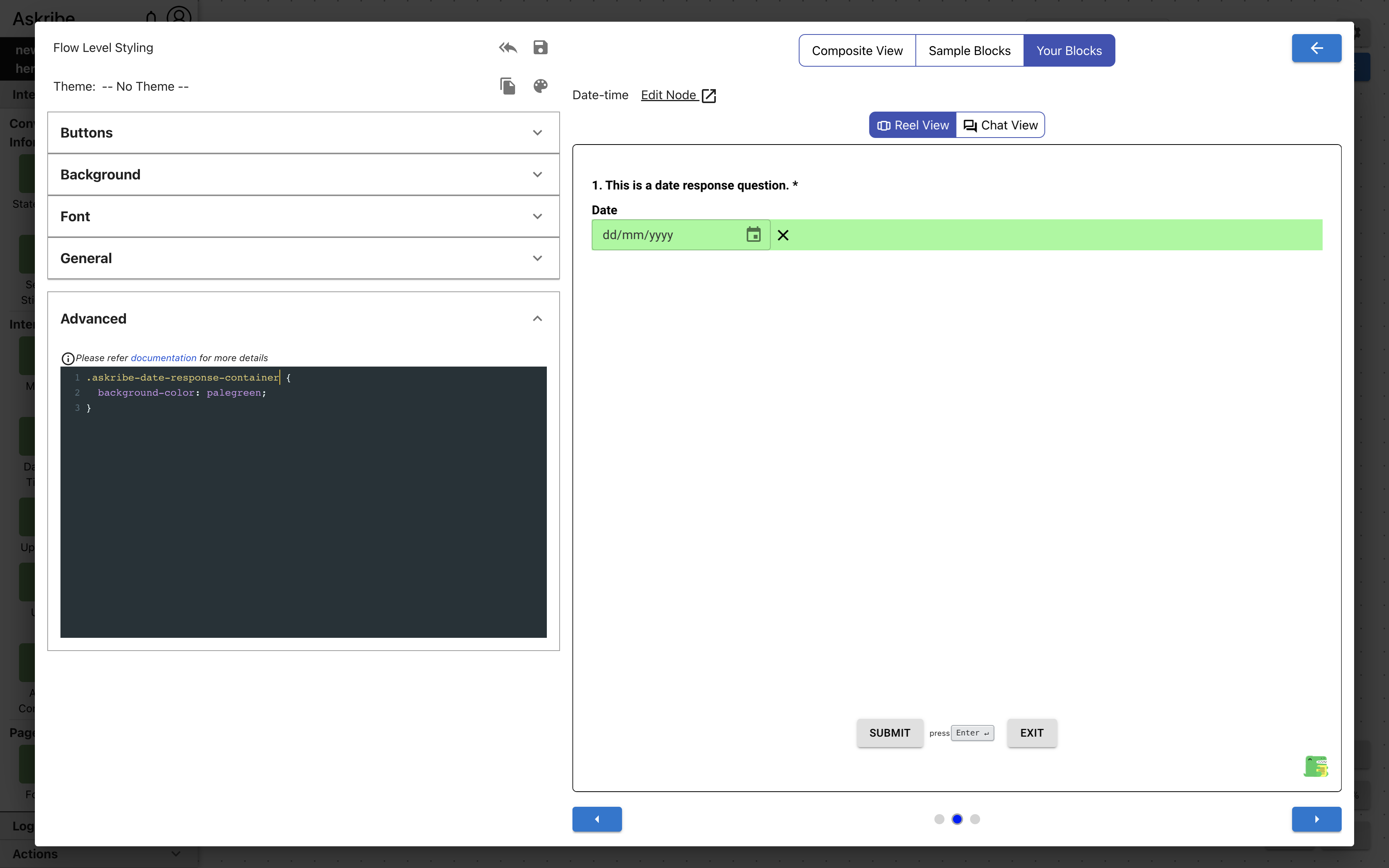Click the dd/mm/yyyy date input field
1389x868 pixels.
[x=666, y=235]
